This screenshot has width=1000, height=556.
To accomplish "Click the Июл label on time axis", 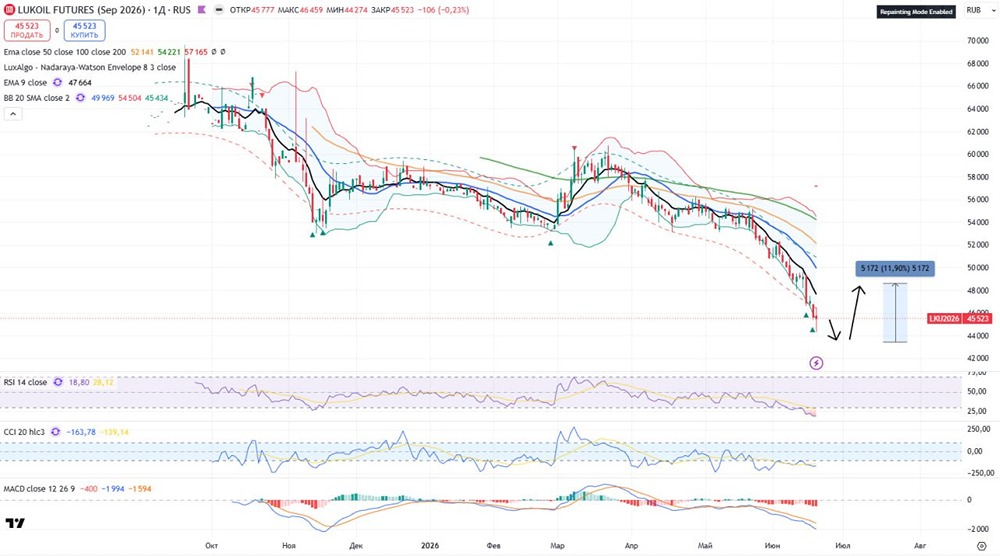I will click(842, 546).
